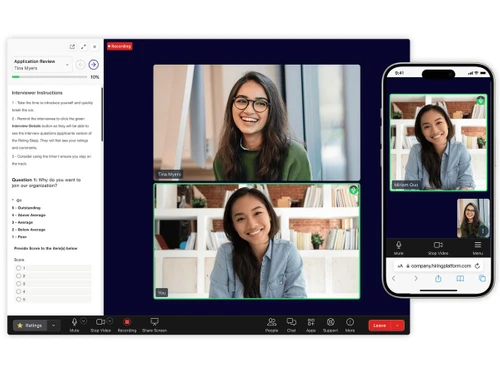Click '4 - Above Average' rating text
This screenshot has height=375, width=500.
coord(29,215)
